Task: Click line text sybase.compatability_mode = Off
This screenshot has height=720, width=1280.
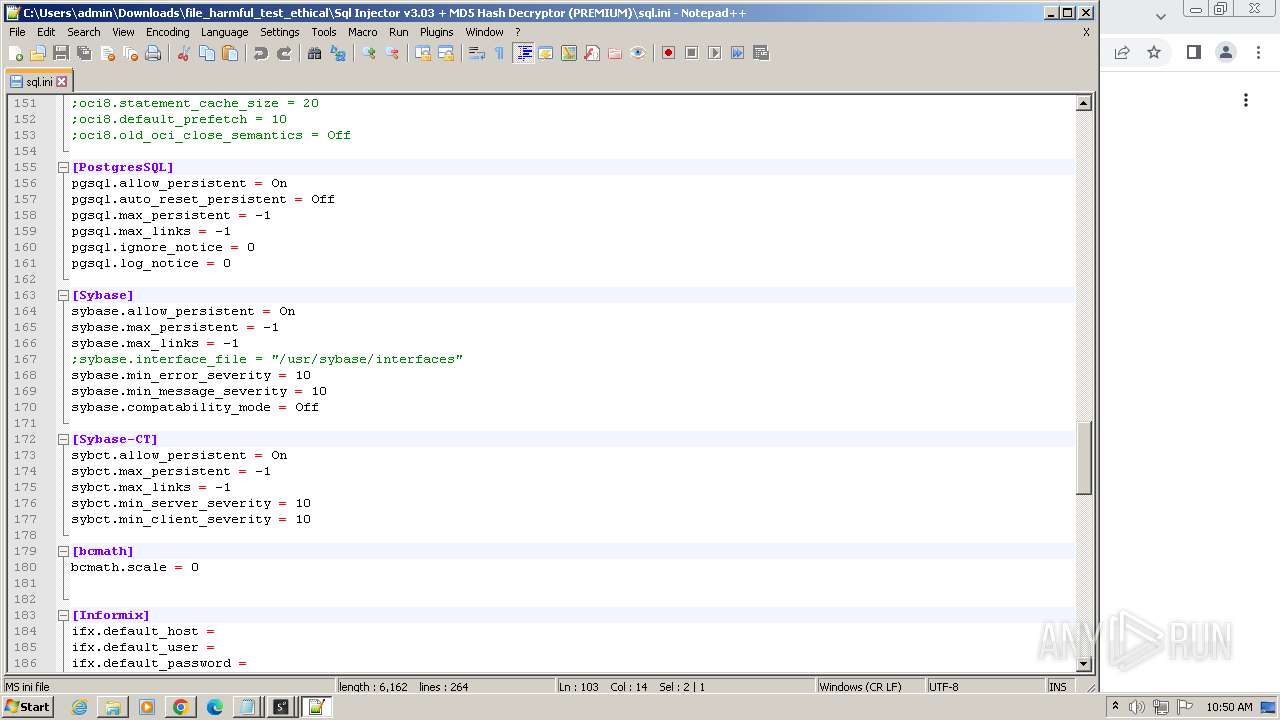Action: (195, 407)
